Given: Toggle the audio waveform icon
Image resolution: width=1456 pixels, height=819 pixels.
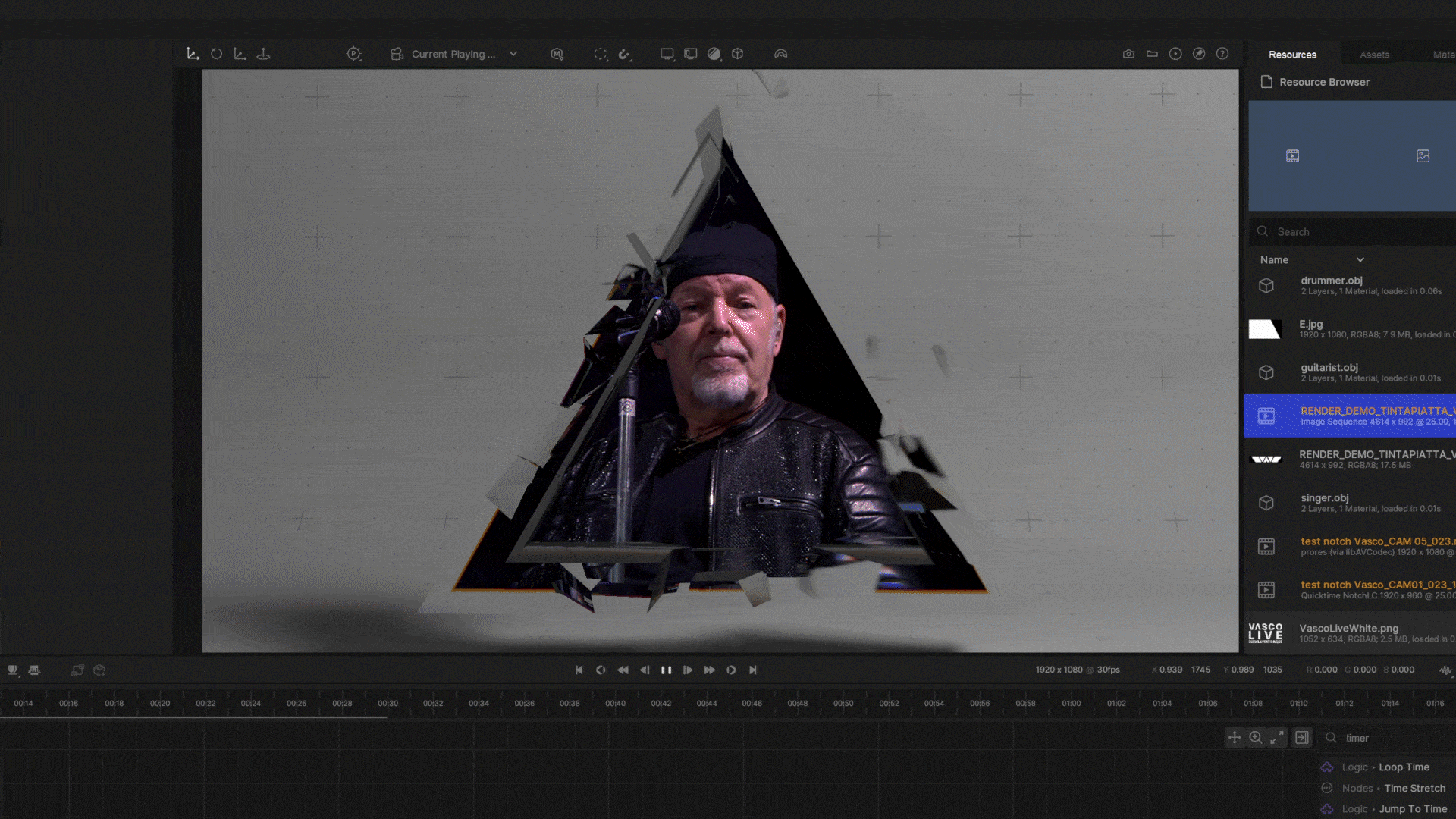Looking at the screenshot, I should [1445, 670].
